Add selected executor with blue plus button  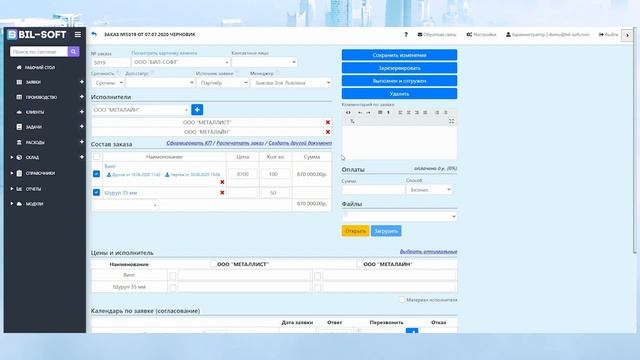(197, 110)
